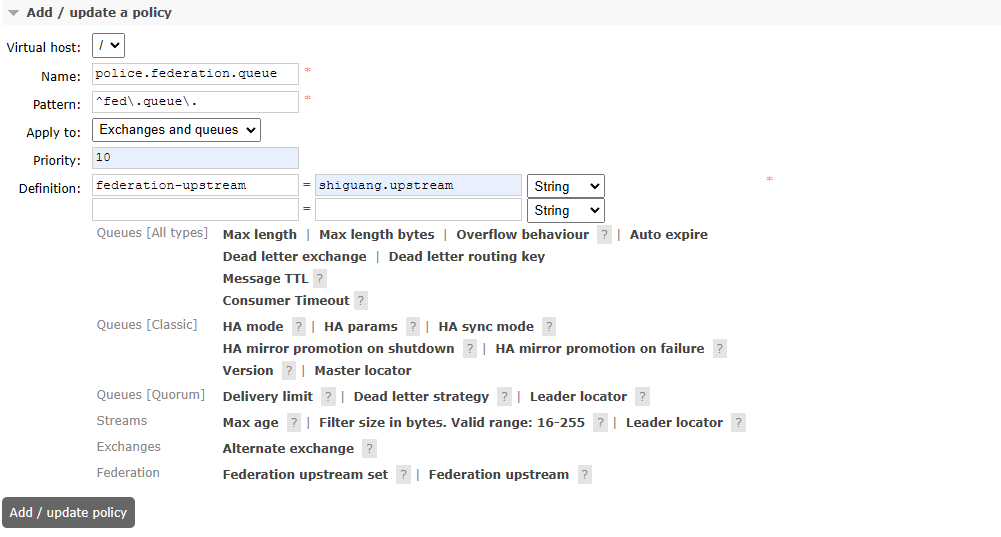Focus the Pattern input field
Image resolution: width=1001 pixels, height=537 pixels.
[x=195, y=102]
